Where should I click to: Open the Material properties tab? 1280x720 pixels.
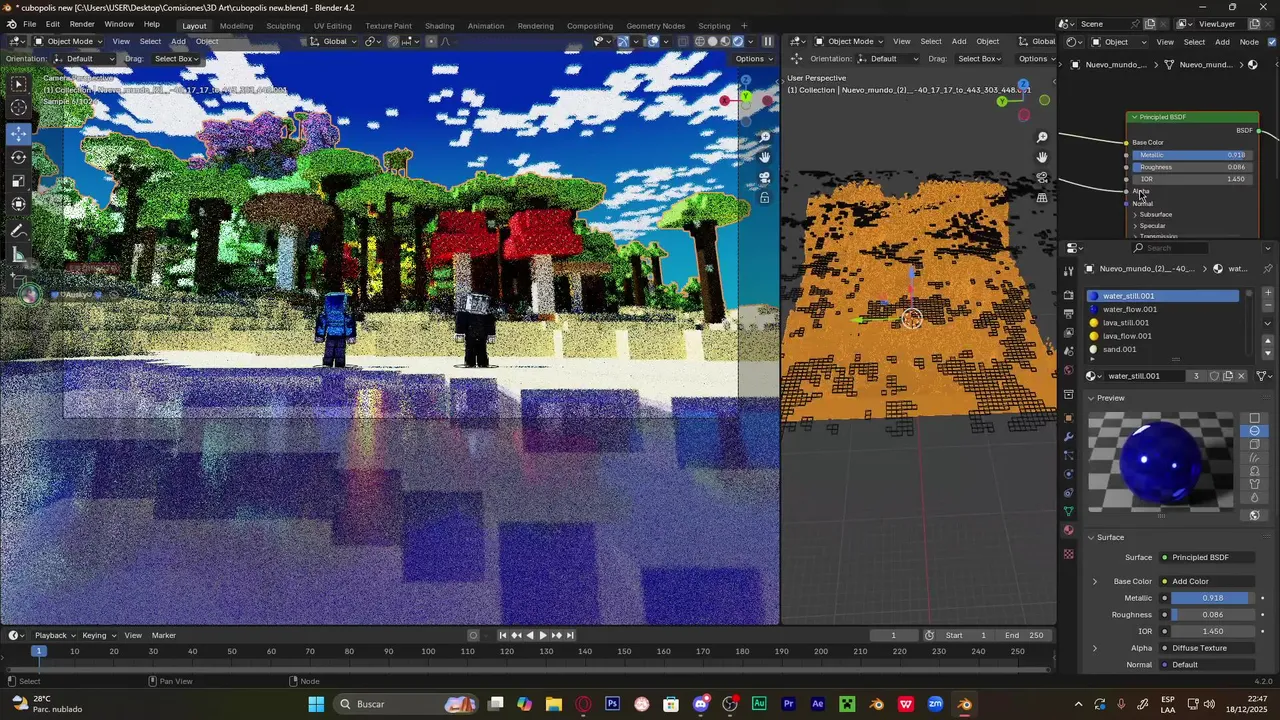point(1068,531)
